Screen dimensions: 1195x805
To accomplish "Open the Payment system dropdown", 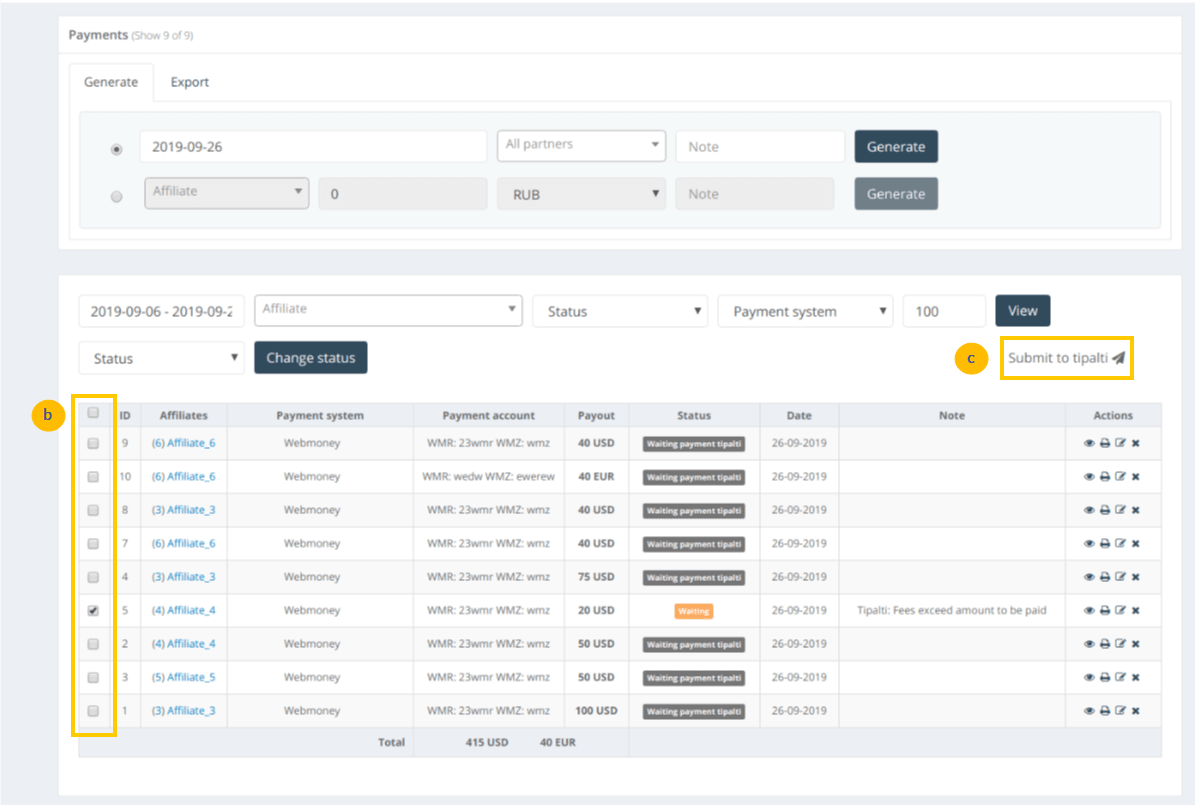I will point(805,311).
